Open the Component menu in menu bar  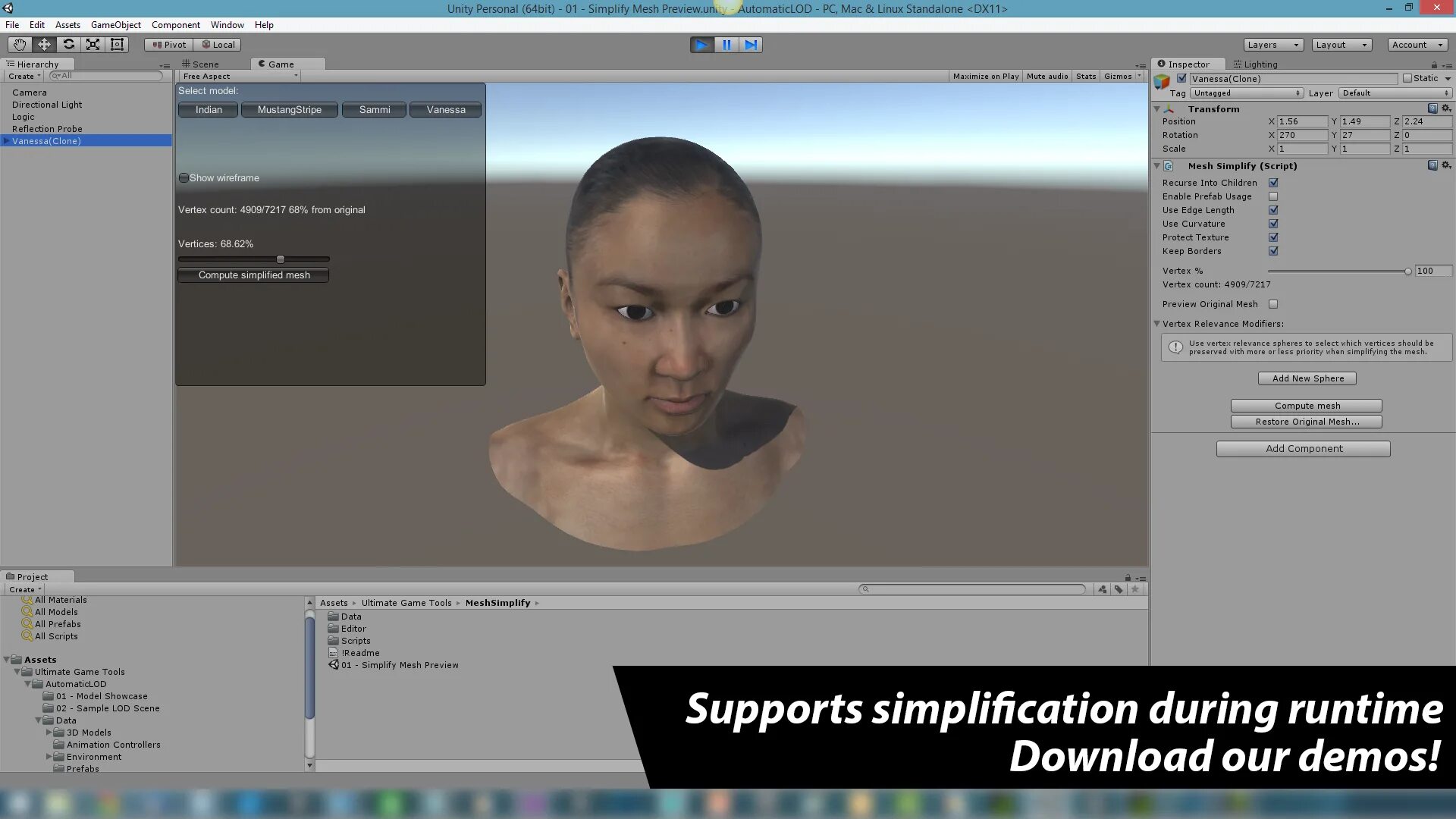click(x=175, y=24)
